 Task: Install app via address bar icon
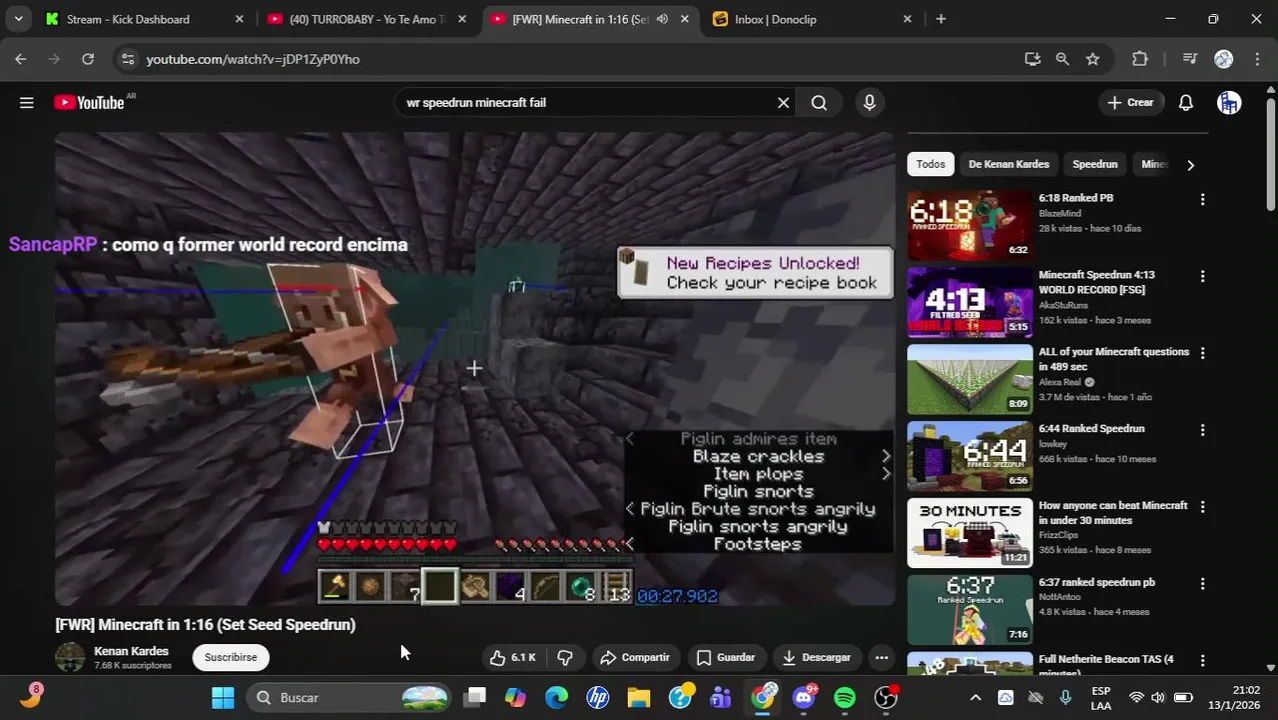pyautogui.click(x=1033, y=59)
